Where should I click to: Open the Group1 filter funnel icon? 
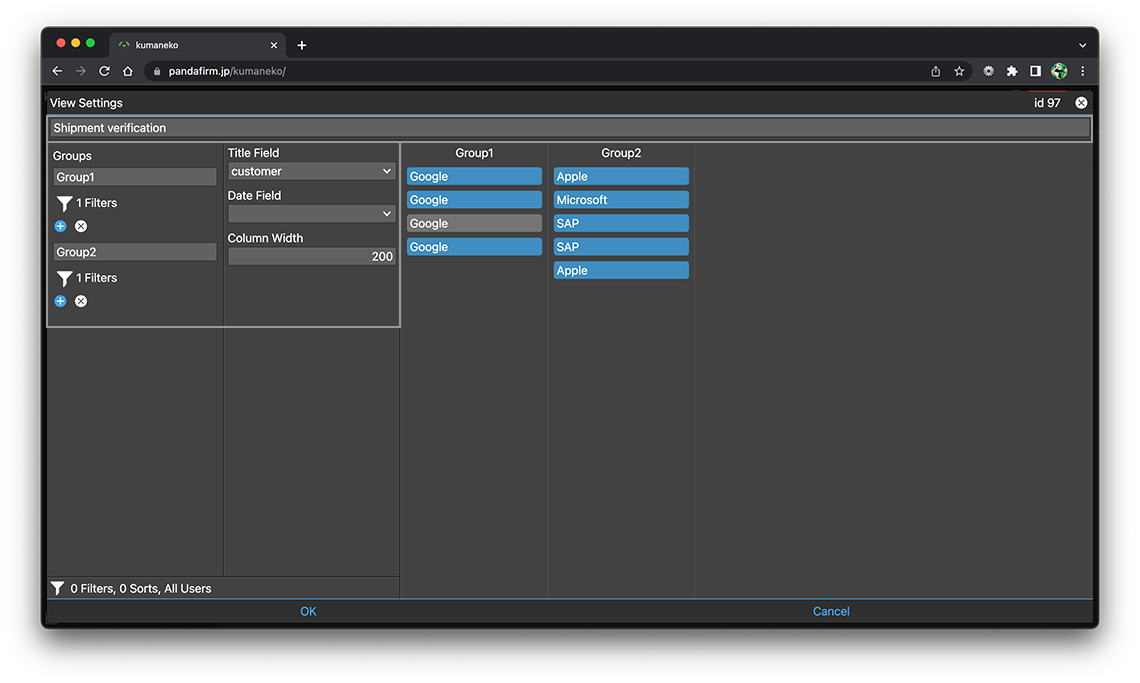[x=64, y=204]
